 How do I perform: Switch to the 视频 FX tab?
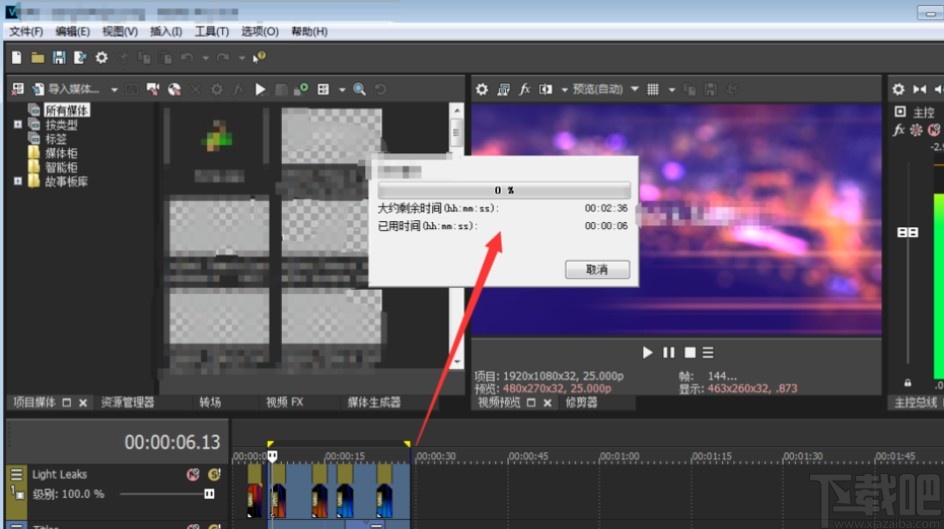point(285,402)
